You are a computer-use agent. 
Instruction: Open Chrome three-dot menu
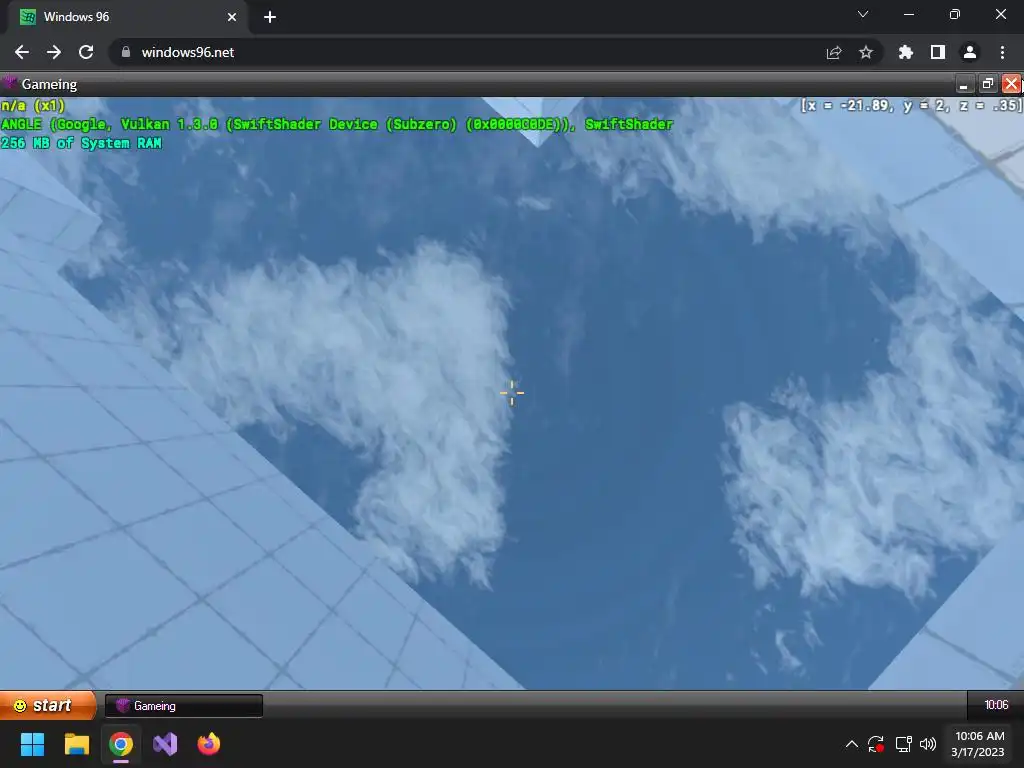pyautogui.click(x=1002, y=52)
